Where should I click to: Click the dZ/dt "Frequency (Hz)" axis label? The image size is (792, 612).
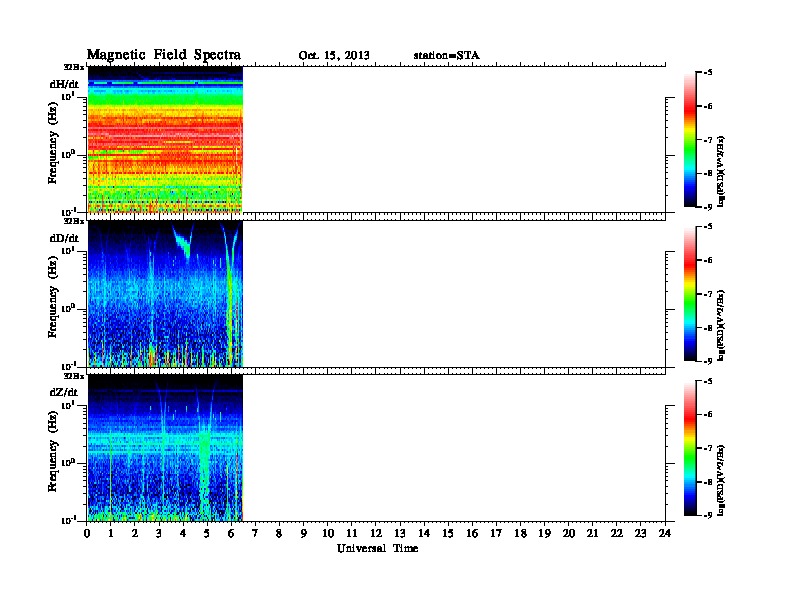[53, 451]
